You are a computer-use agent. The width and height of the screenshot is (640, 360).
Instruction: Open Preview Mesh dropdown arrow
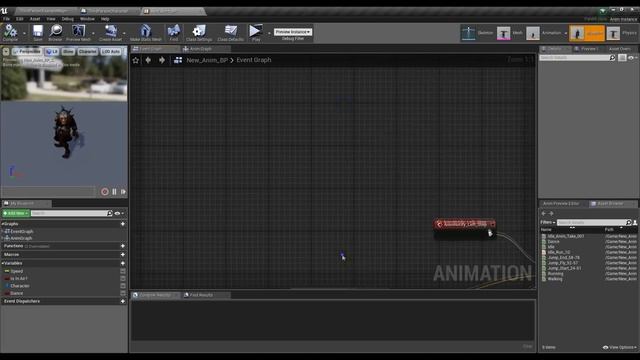(x=93, y=33)
